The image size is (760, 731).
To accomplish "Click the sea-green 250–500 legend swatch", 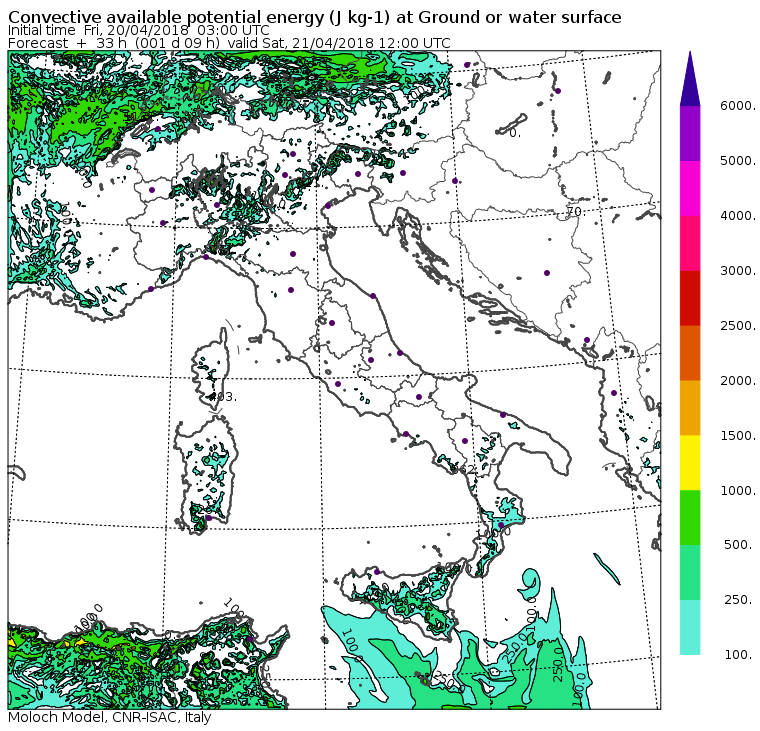I will point(690,572).
